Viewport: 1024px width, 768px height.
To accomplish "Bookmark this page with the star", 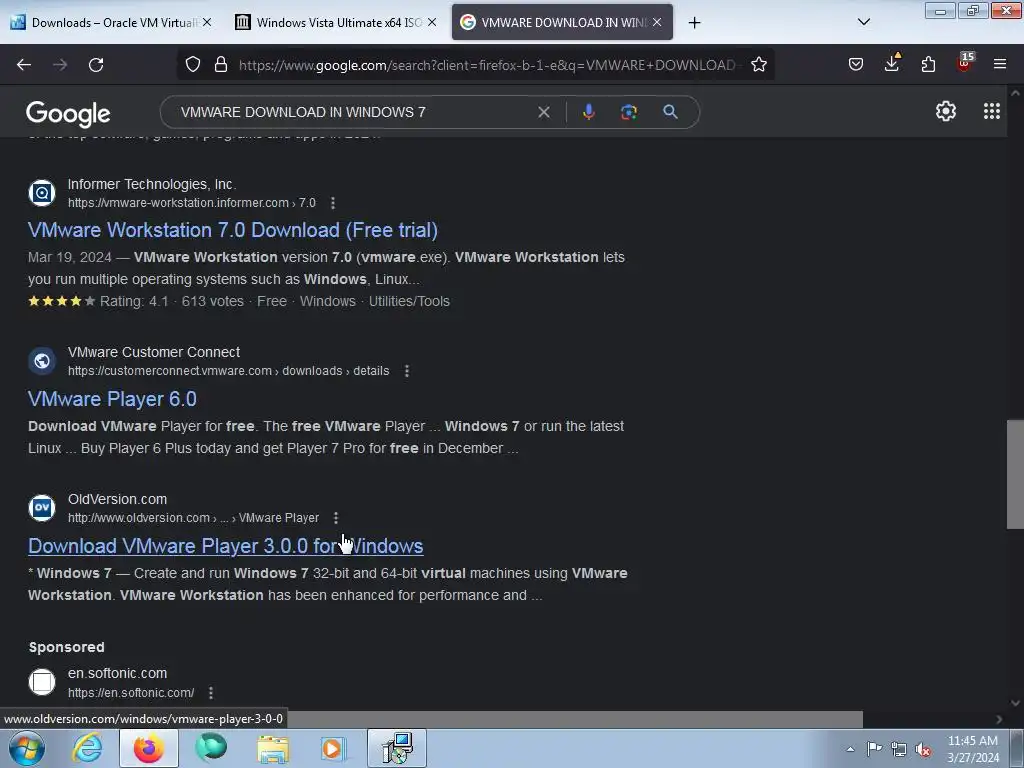I will (x=758, y=64).
